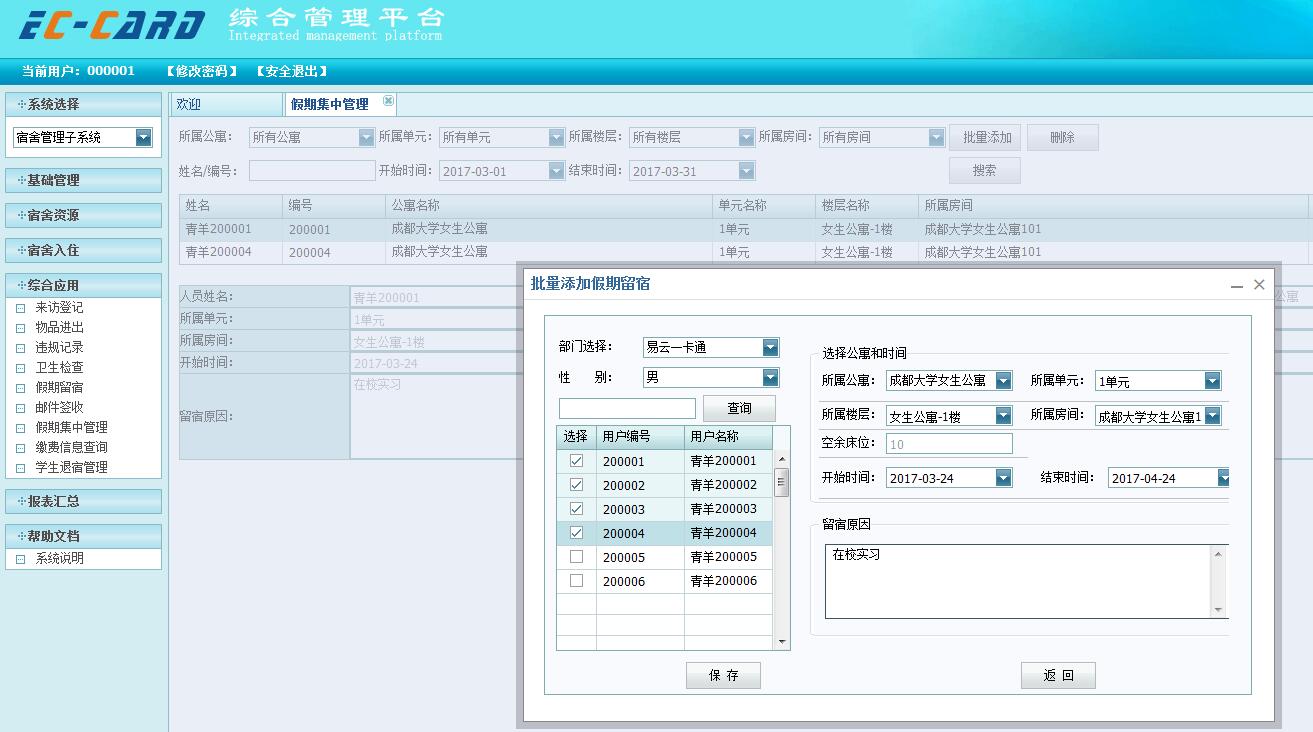Screen dimensions: 1313x732
Task: Uncheck the checkbox for user 200001
Action: pyautogui.click(x=576, y=461)
